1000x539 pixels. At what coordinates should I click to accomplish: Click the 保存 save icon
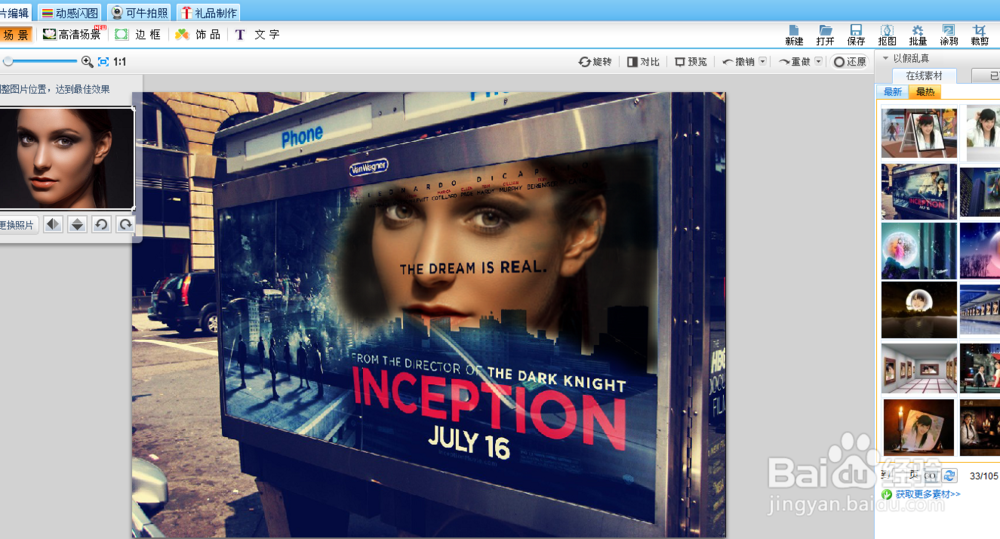click(x=856, y=35)
